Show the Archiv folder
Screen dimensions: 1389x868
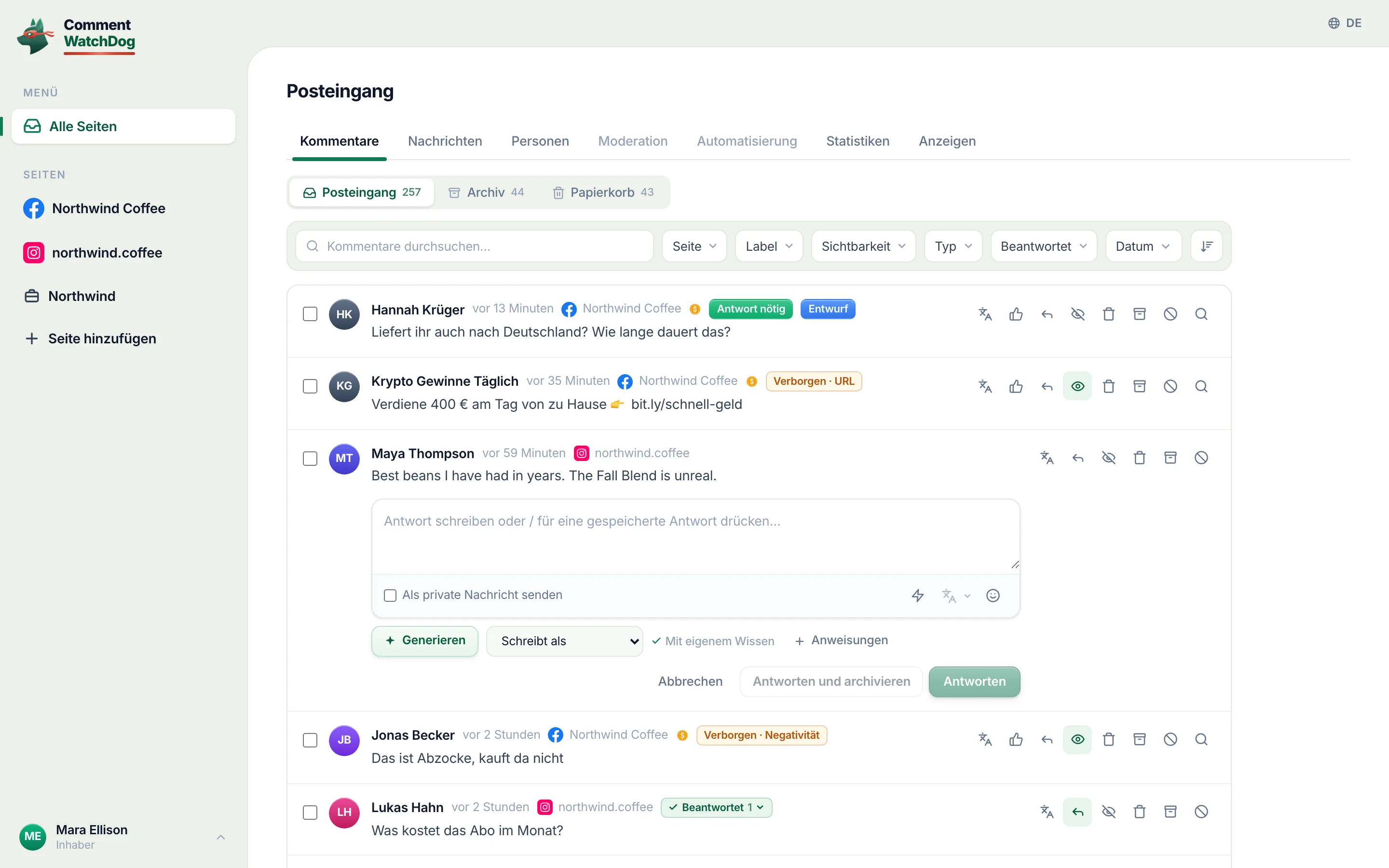tap(486, 192)
